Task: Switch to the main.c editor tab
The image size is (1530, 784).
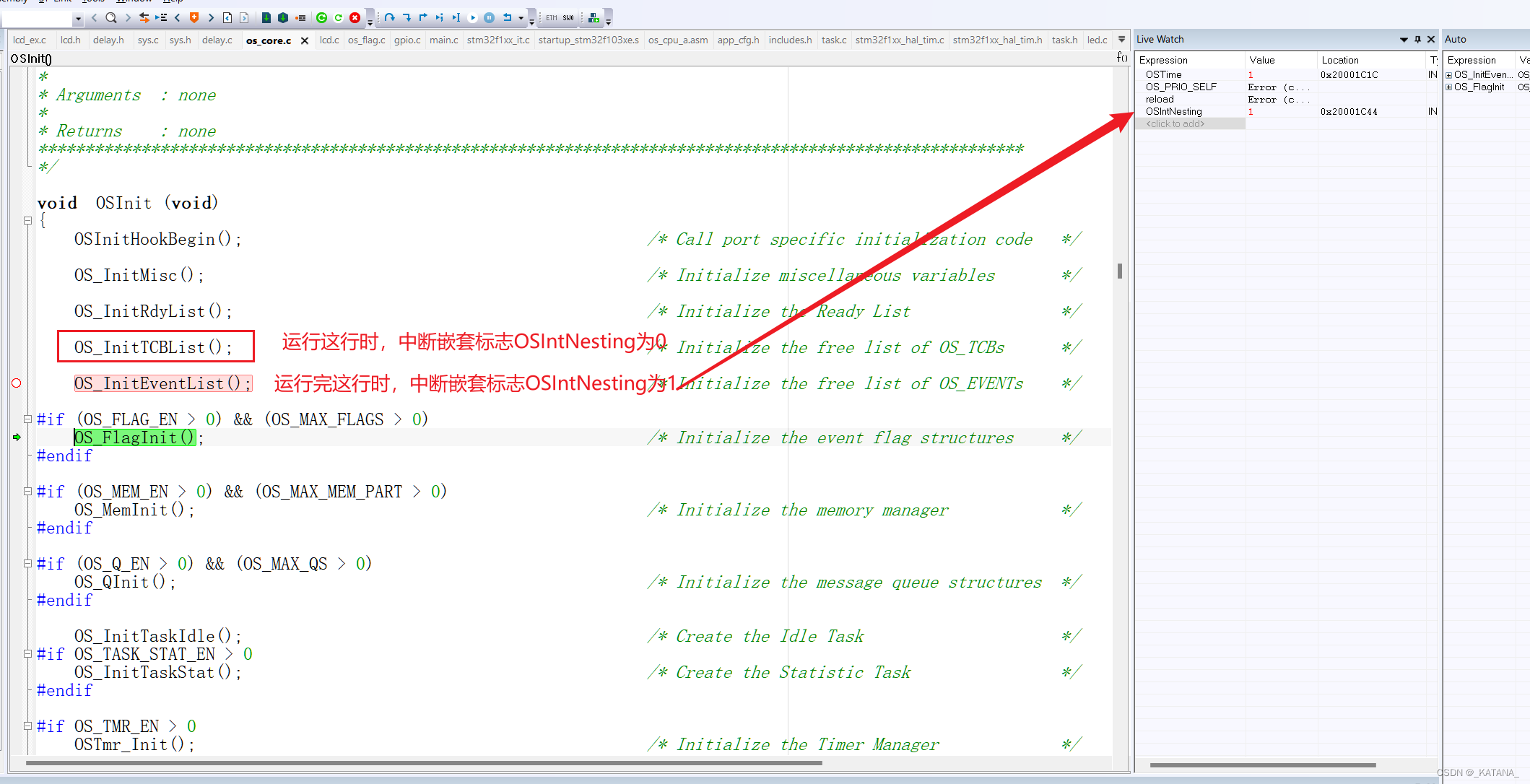Action: tap(443, 40)
